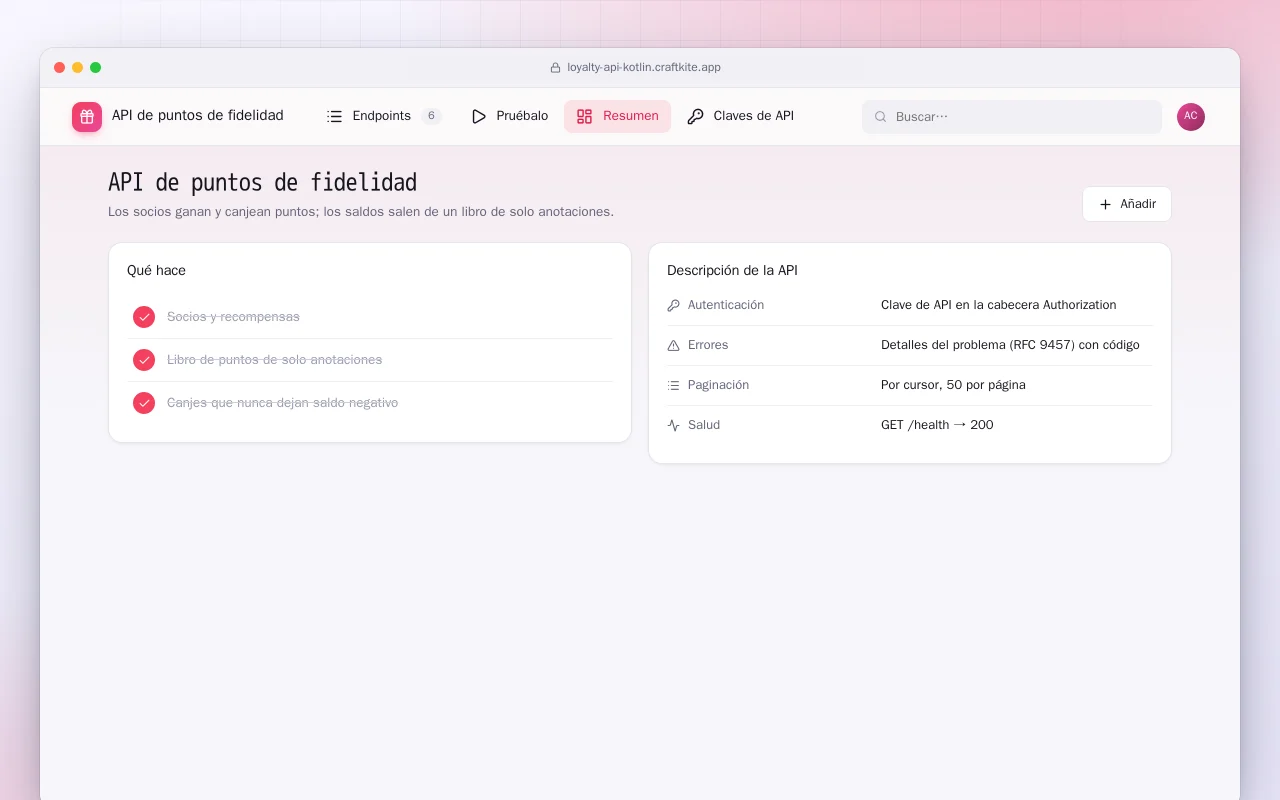Click the Endpoints count badge 6
1280x800 pixels.
point(431,116)
